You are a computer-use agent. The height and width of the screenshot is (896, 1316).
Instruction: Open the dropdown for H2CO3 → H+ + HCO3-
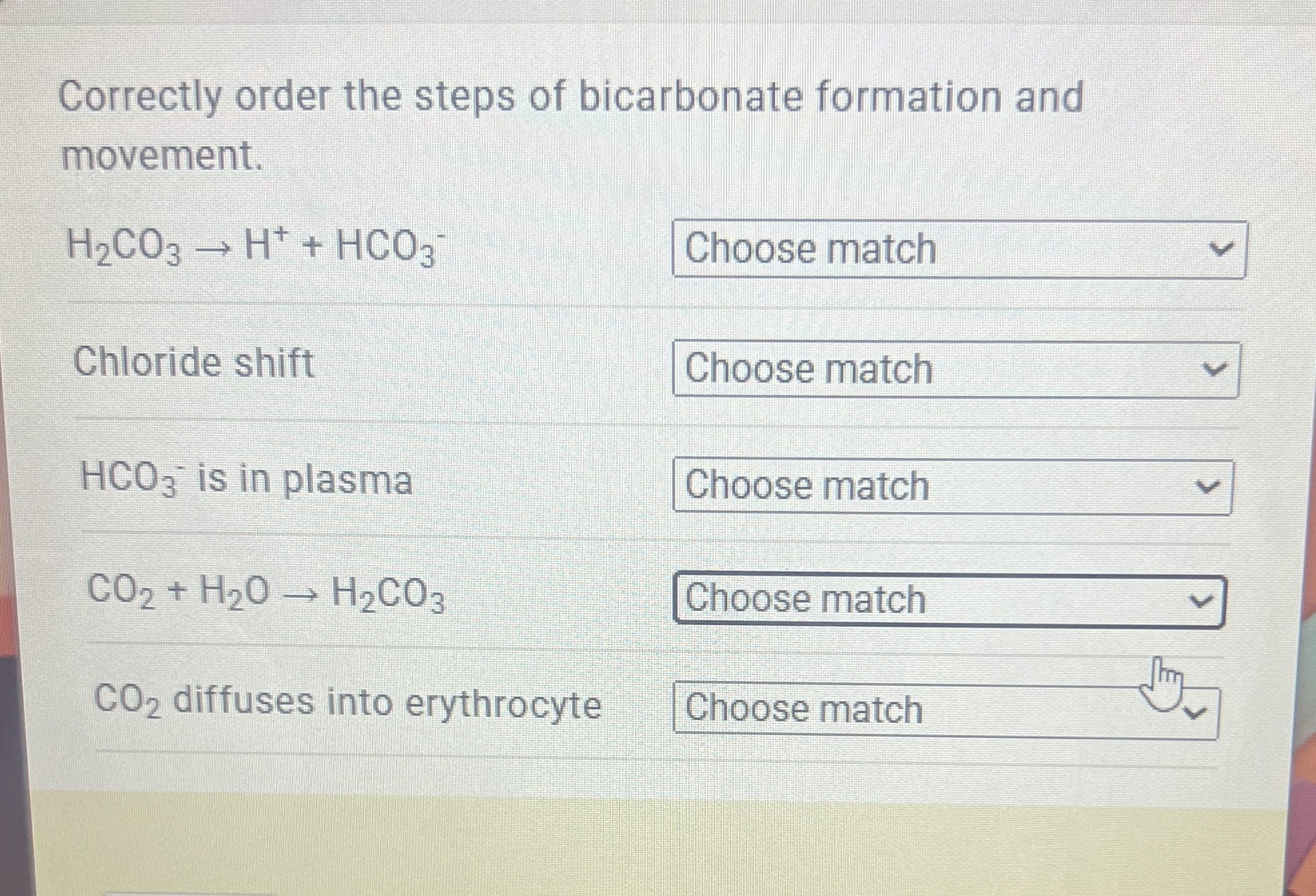[x=959, y=249]
